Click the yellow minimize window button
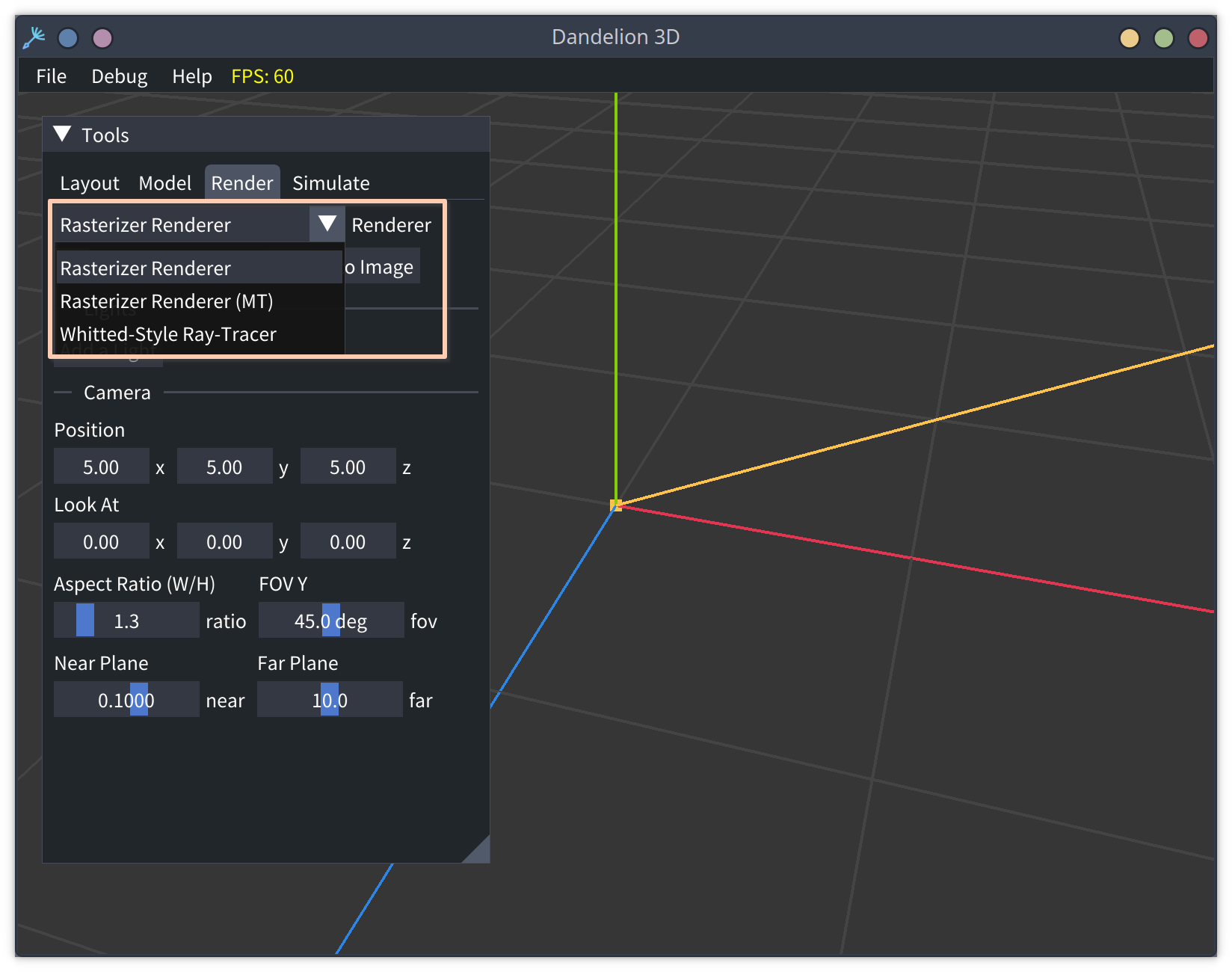Screen dimensions: 1232x972 click(x=1129, y=37)
